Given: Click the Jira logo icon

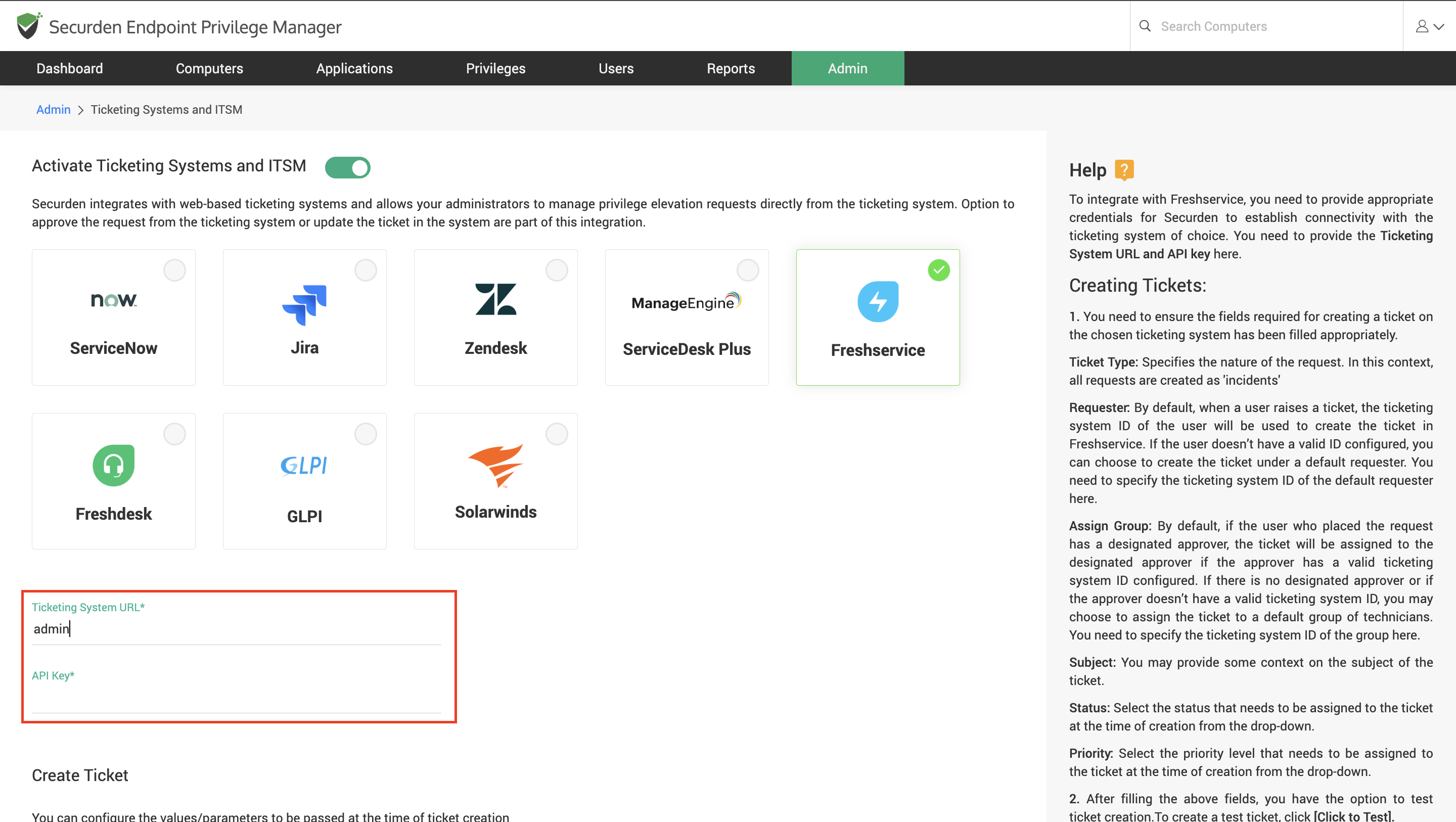Looking at the screenshot, I should [305, 304].
